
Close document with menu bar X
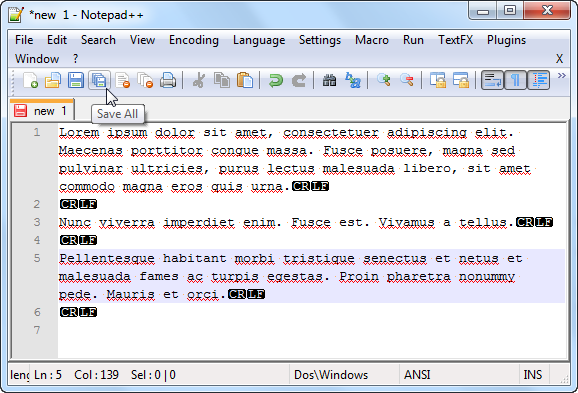pos(559,59)
